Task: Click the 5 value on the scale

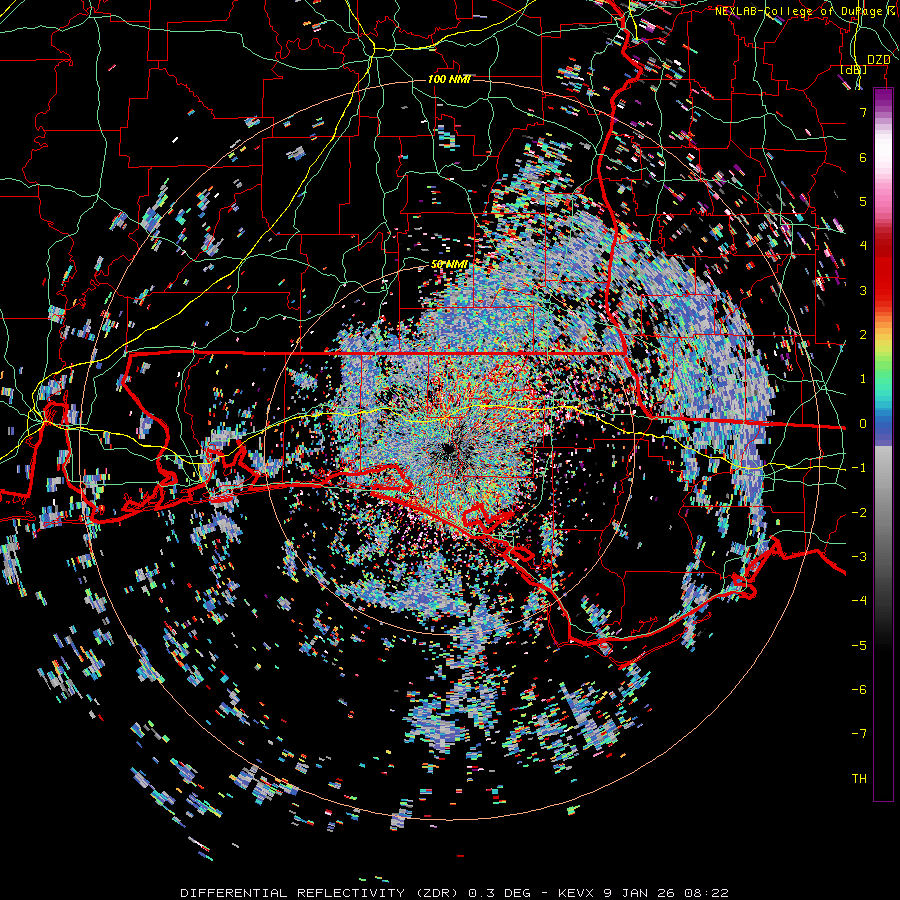Action: pyautogui.click(x=863, y=201)
